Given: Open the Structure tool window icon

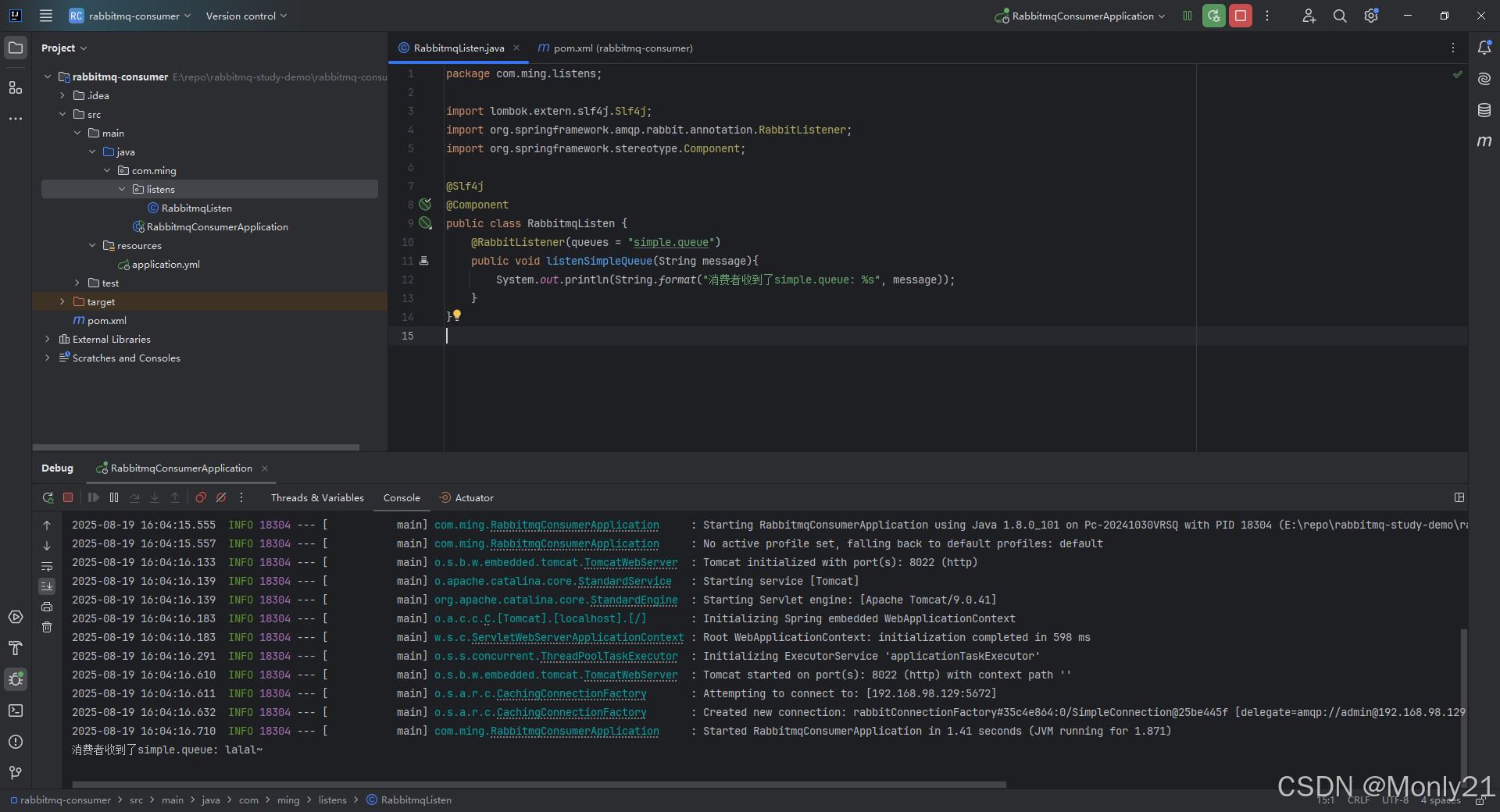Looking at the screenshot, I should coord(16,87).
